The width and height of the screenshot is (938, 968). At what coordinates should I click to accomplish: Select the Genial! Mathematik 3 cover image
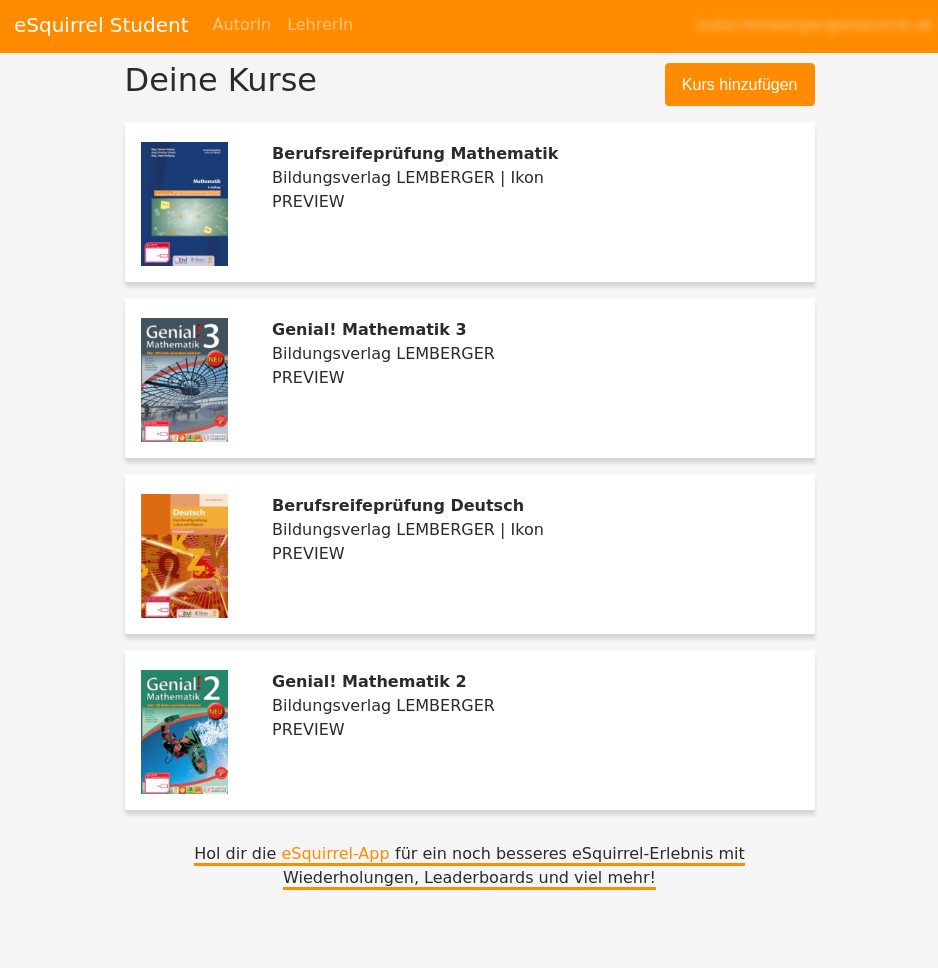click(x=184, y=380)
